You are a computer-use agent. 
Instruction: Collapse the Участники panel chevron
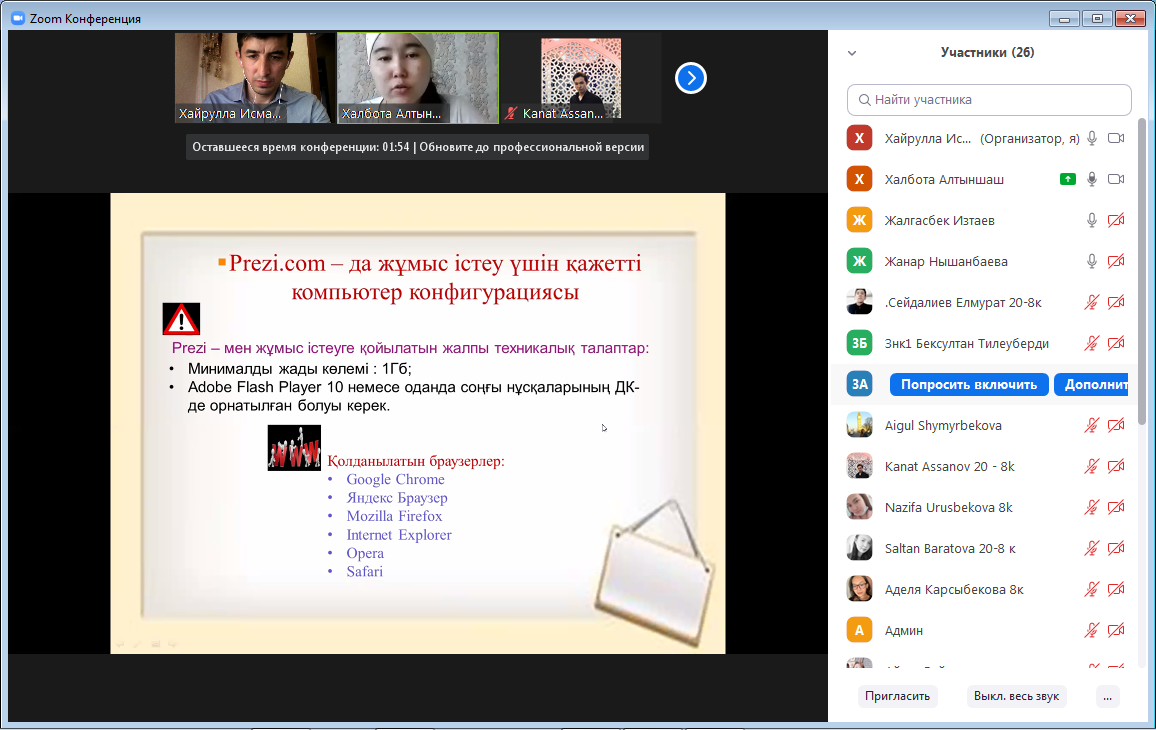(x=852, y=53)
